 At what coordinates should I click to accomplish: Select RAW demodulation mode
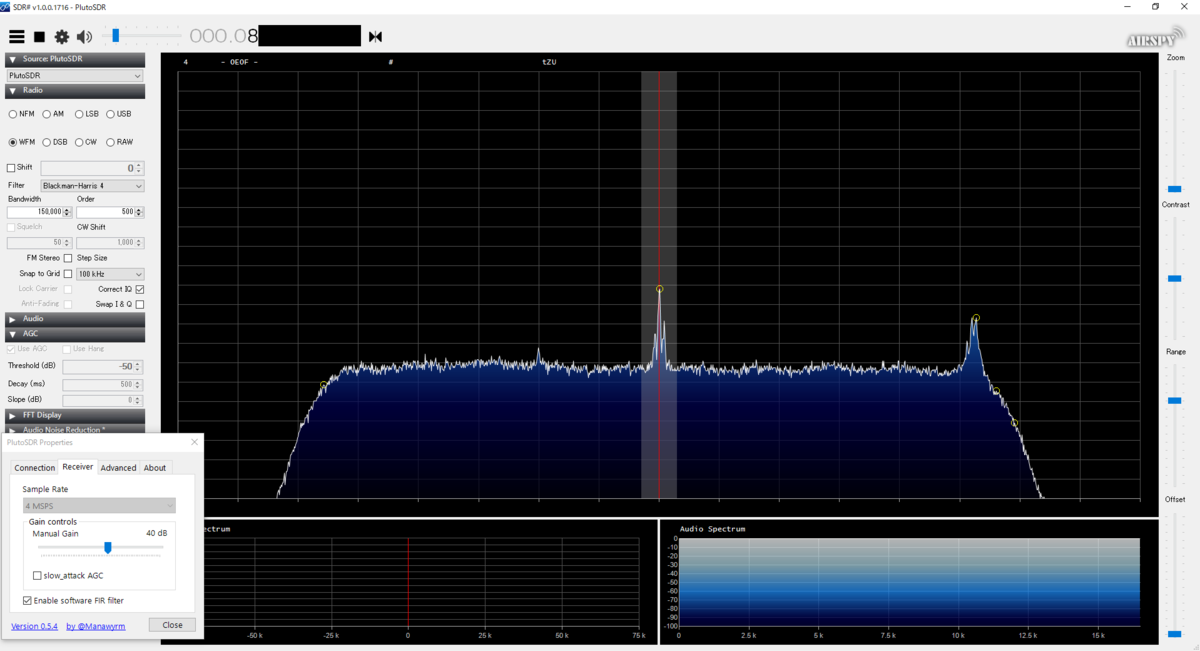119,142
